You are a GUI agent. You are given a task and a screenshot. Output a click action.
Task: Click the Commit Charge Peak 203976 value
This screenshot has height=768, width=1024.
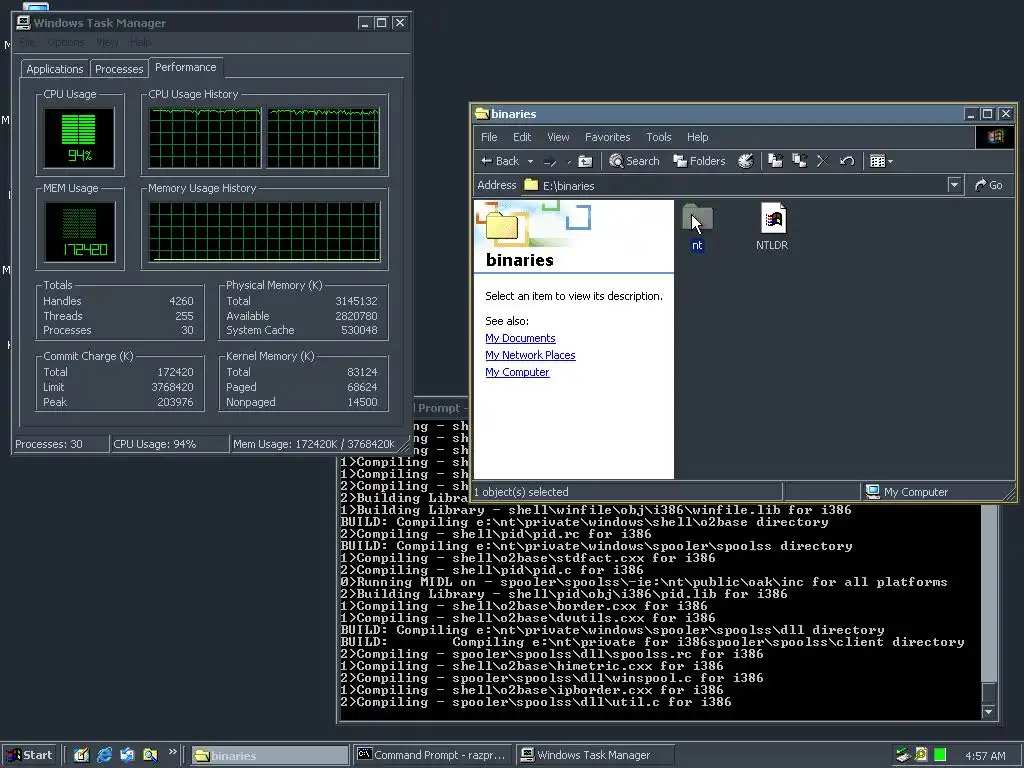pyautogui.click(x=175, y=402)
